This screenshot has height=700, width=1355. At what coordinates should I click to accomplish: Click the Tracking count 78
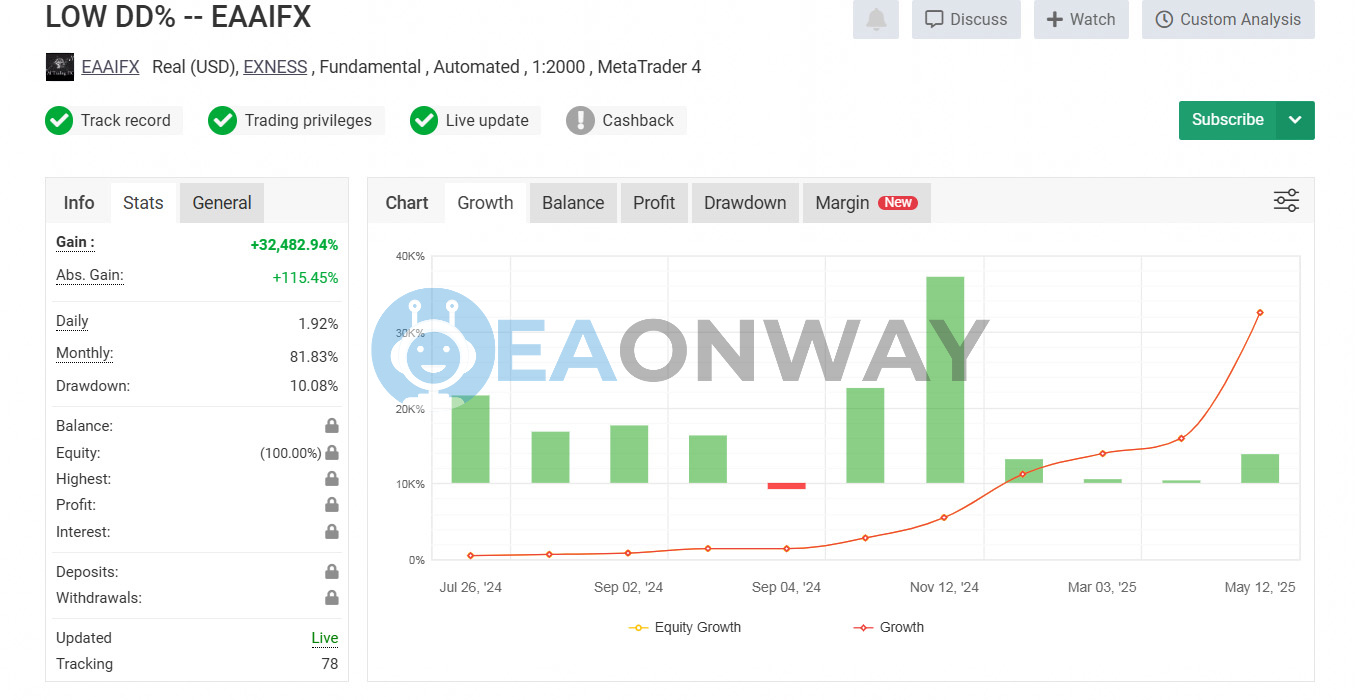(329, 664)
